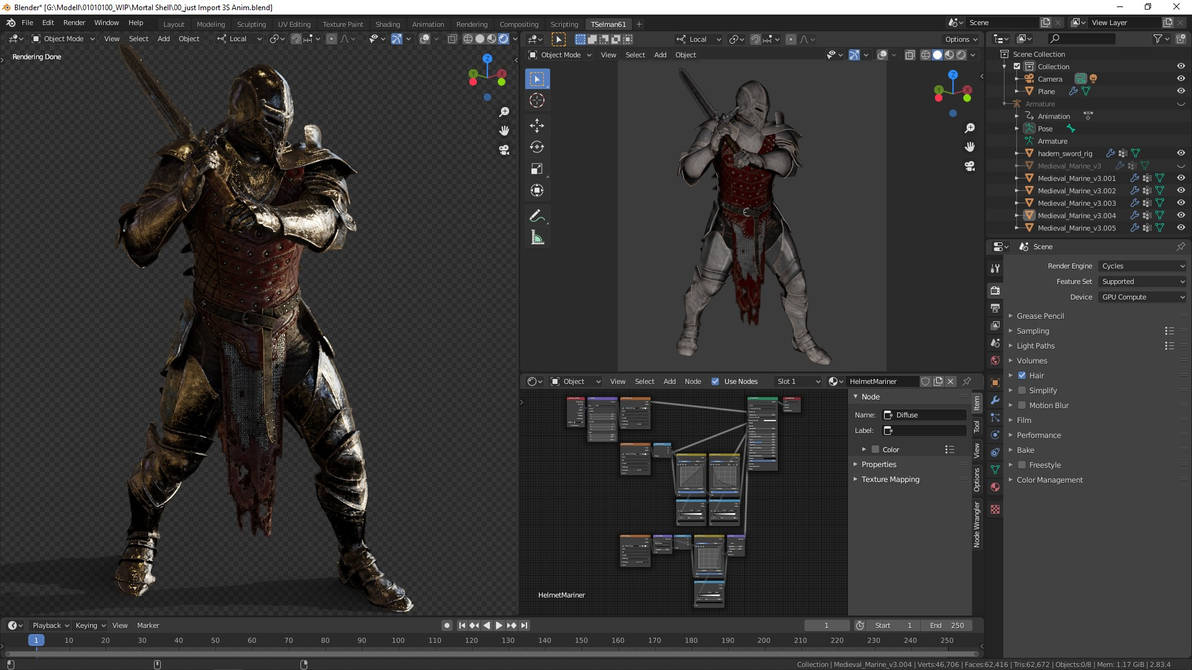This screenshot has width=1192, height=670.
Task: Select the Transform tool
Action: pos(537,190)
